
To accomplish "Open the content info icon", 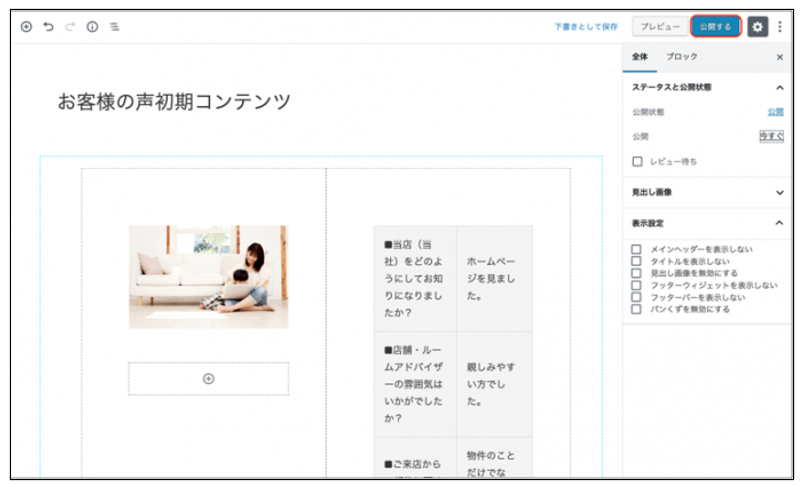I will pos(92,27).
